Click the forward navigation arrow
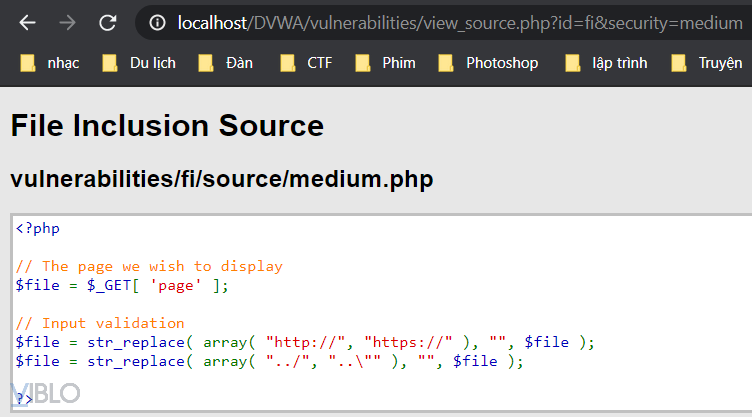Screen dimensions: 752x417 click(x=68, y=22)
